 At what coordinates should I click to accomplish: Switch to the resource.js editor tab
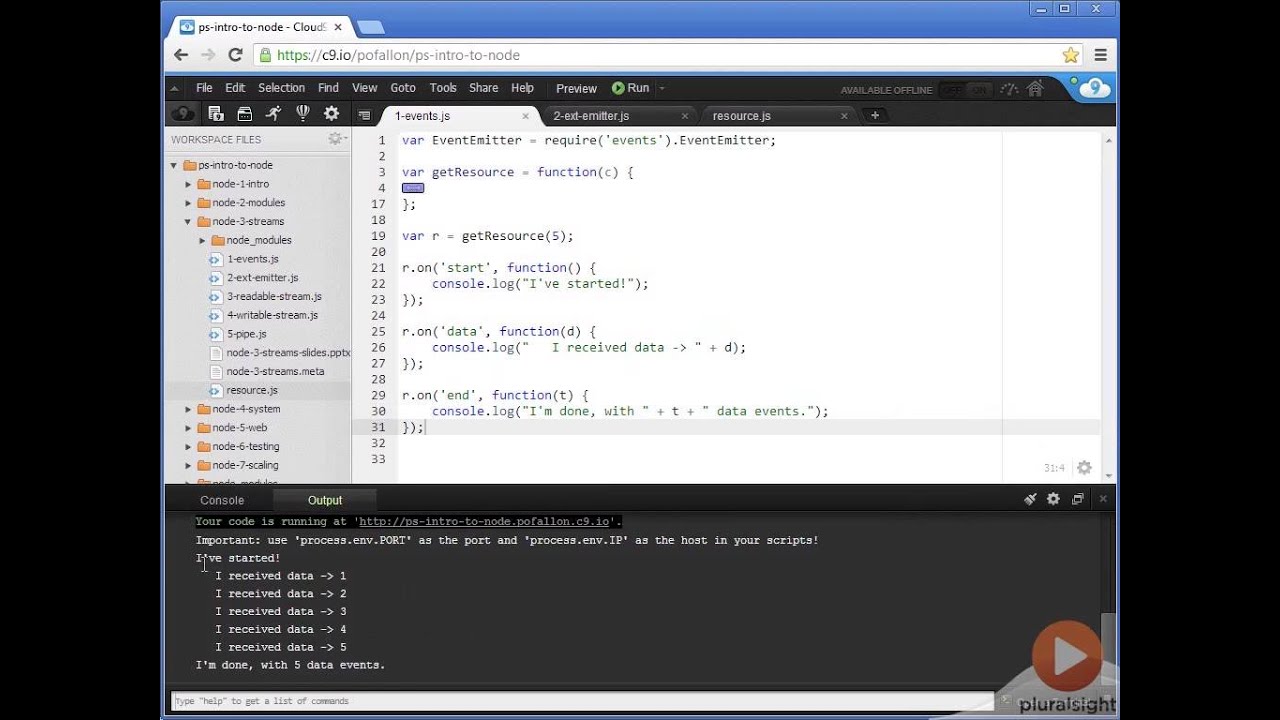(x=742, y=116)
